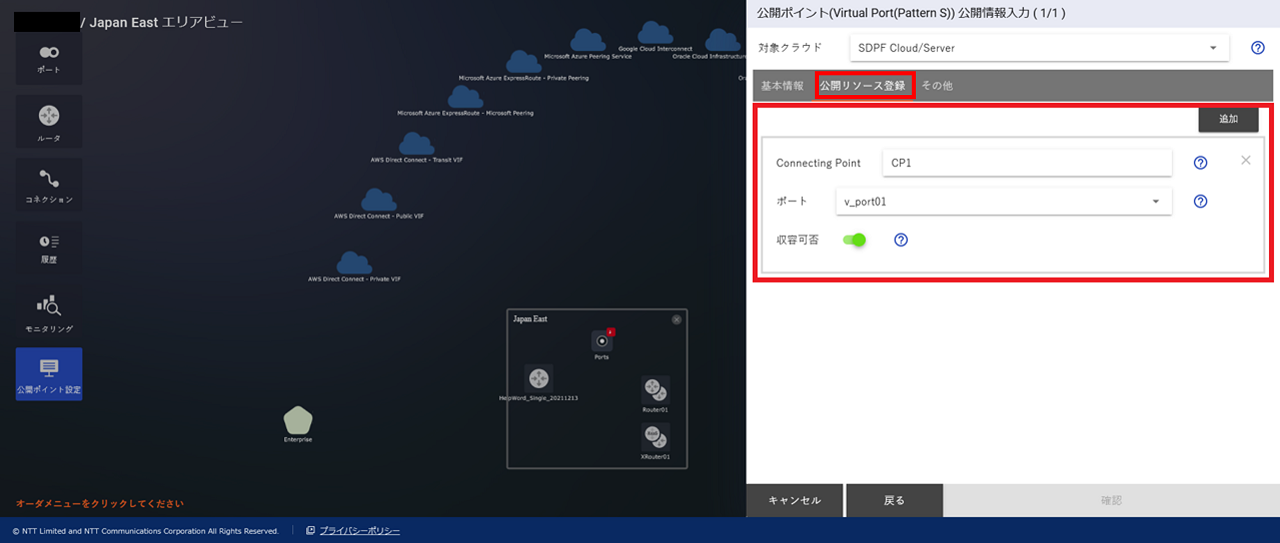The image size is (1280, 543).
Task: Select the Router01 node icon
Action: 655,390
